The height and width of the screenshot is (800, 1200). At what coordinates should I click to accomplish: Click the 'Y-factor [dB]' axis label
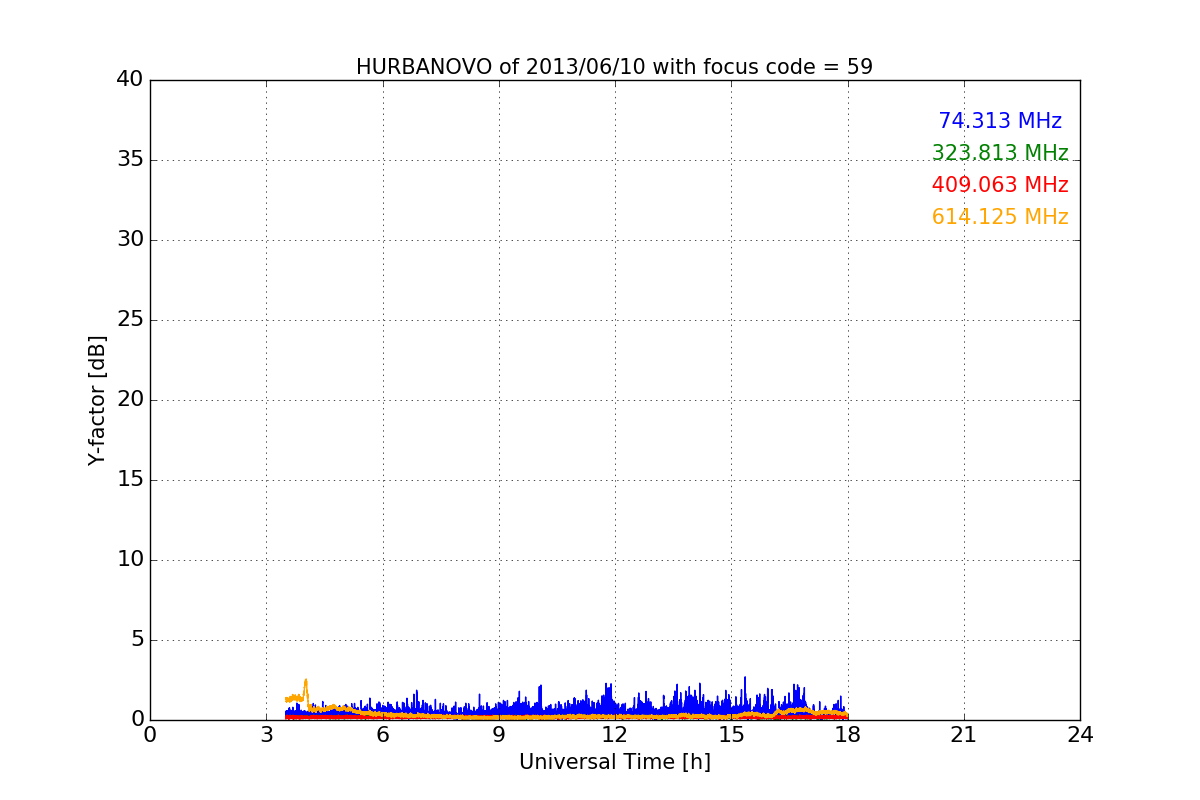pyautogui.click(x=97, y=400)
